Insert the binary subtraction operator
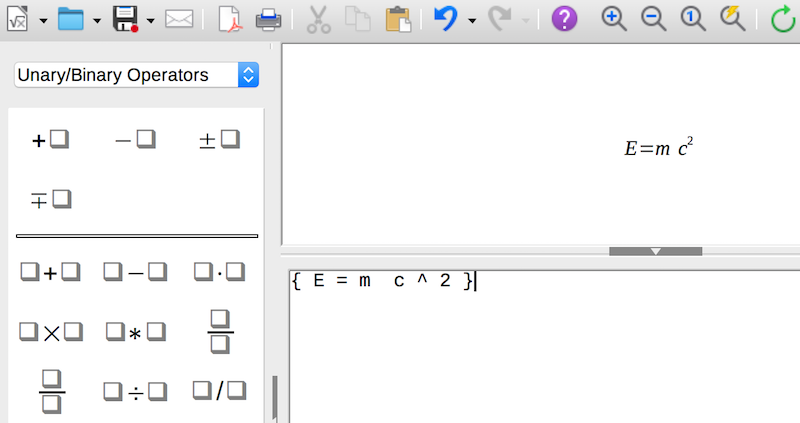 (135, 272)
